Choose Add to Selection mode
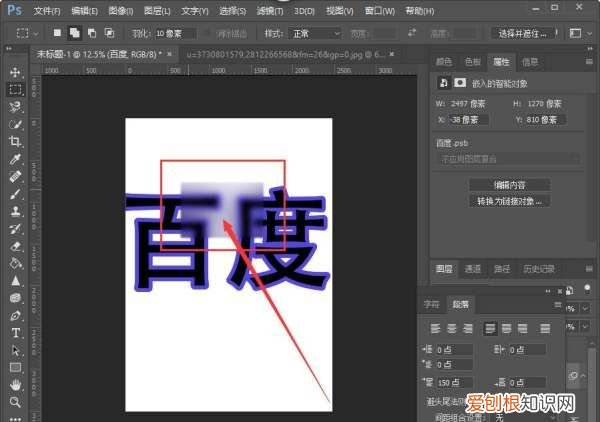Image resolution: width=600 pixels, height=422 pixels. click(75, 33)
